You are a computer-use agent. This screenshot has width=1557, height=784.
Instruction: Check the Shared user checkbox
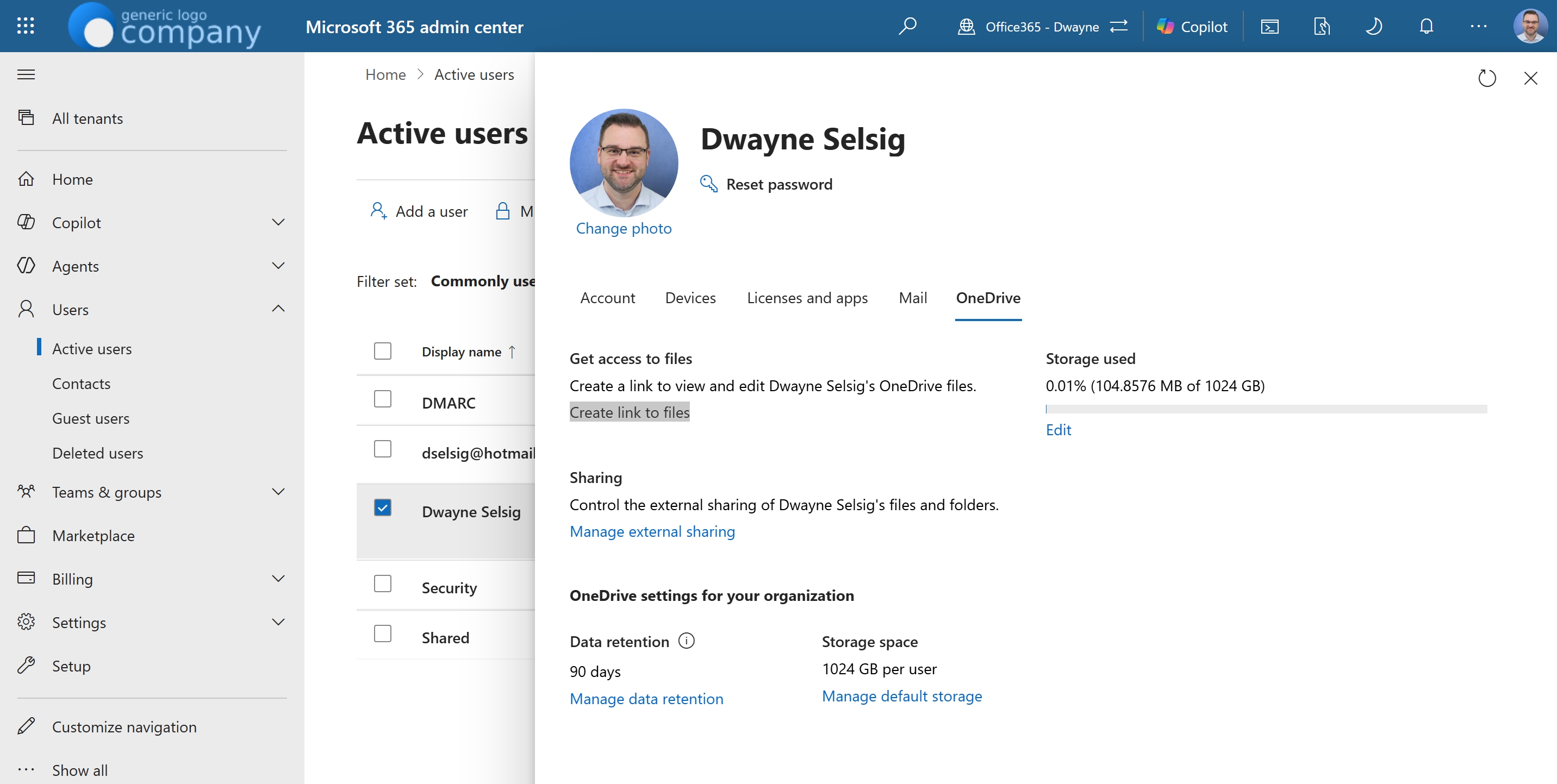pyautogui.click(x=383, y=634)
